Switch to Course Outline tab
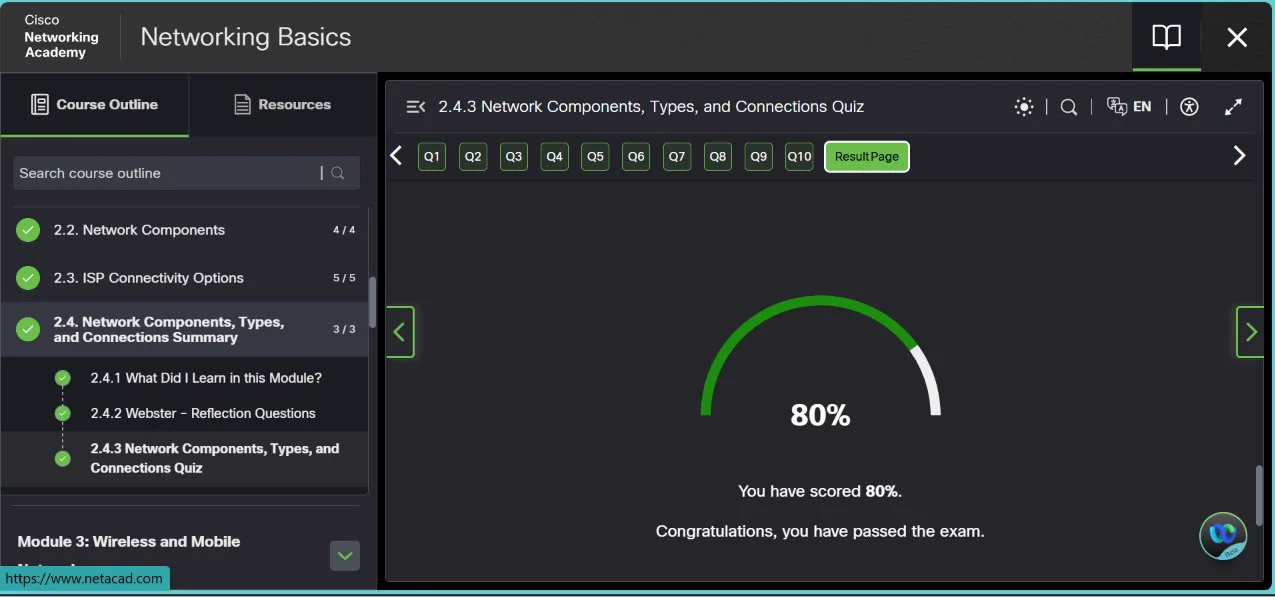This screenshot has height=597, width=1275. (95, 104)
